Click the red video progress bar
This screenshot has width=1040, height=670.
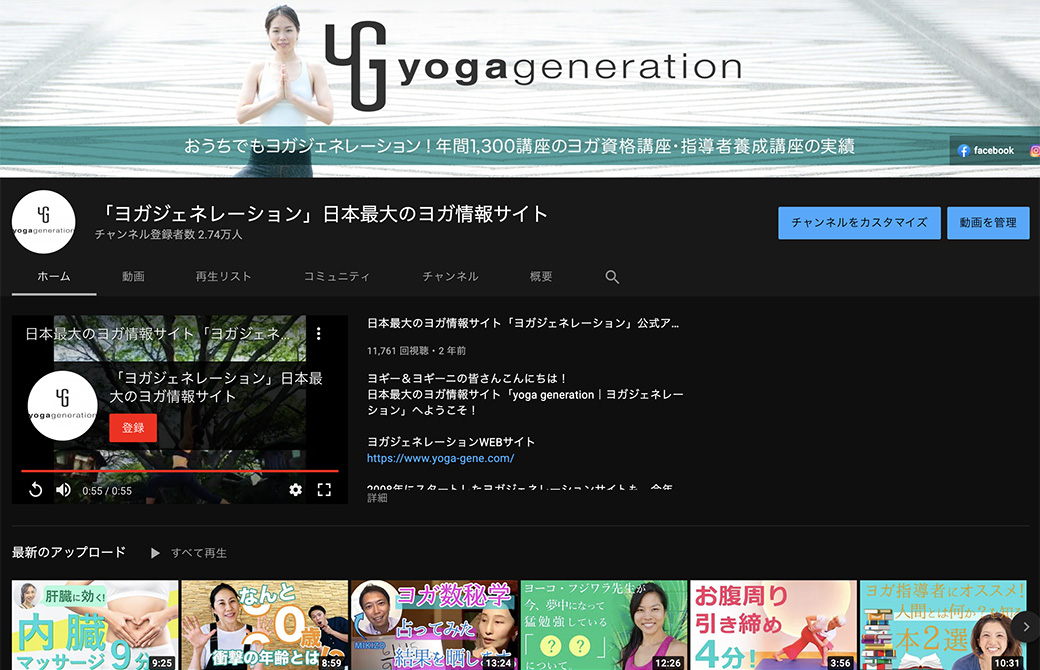click(x=180, y=470)
